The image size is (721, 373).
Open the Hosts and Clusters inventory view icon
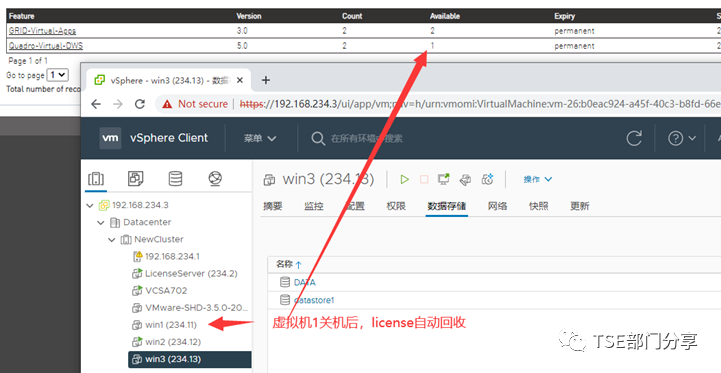[96, 178]
